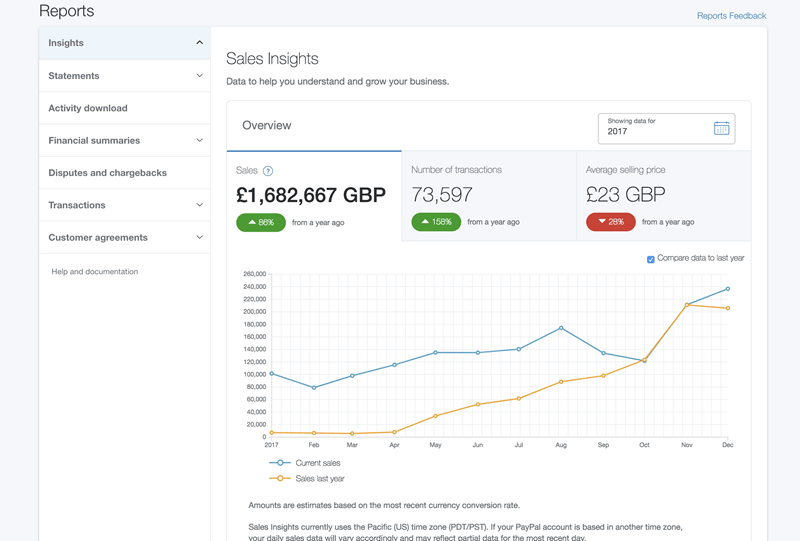Click the calendar icon in date field
The width and height of the screenshot is (800, 541).
coord(722,128)
